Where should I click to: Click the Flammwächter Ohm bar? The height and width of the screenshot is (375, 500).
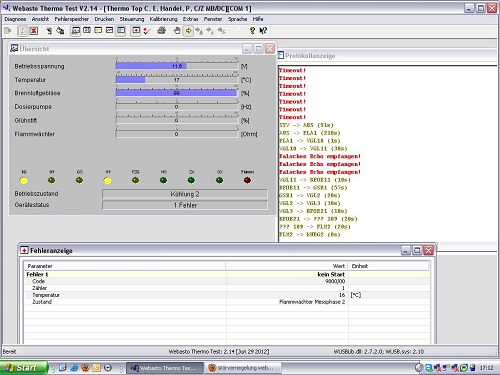177,134
